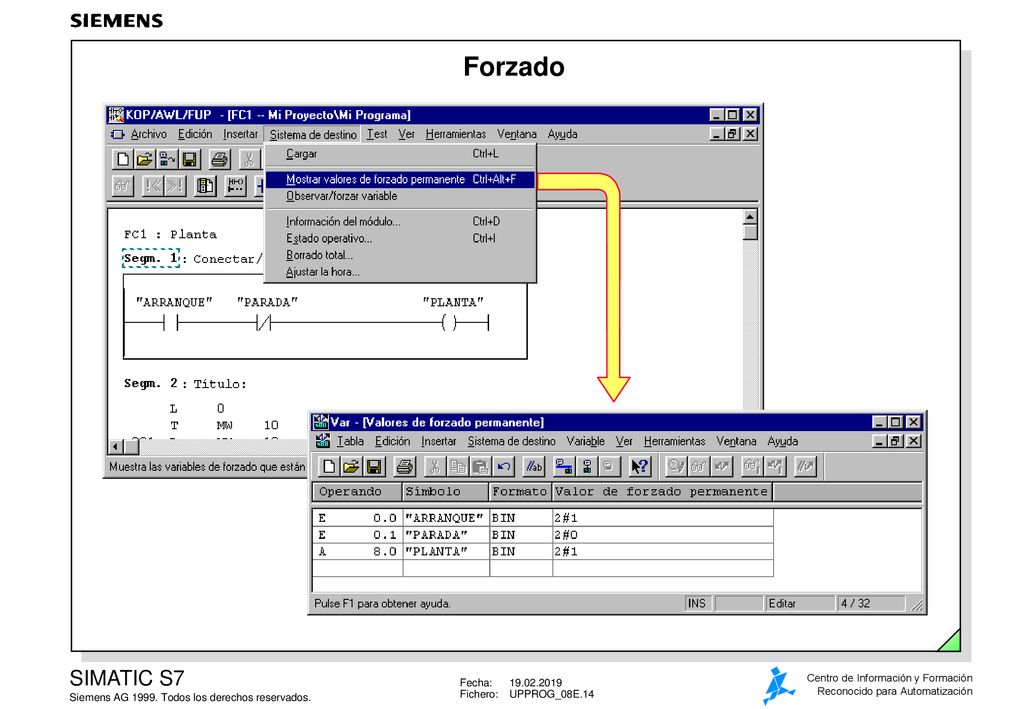Viewport: 1024px width, 709px height.
Task: Open Variable menu in Var window
Action: (x=585, y=441)
